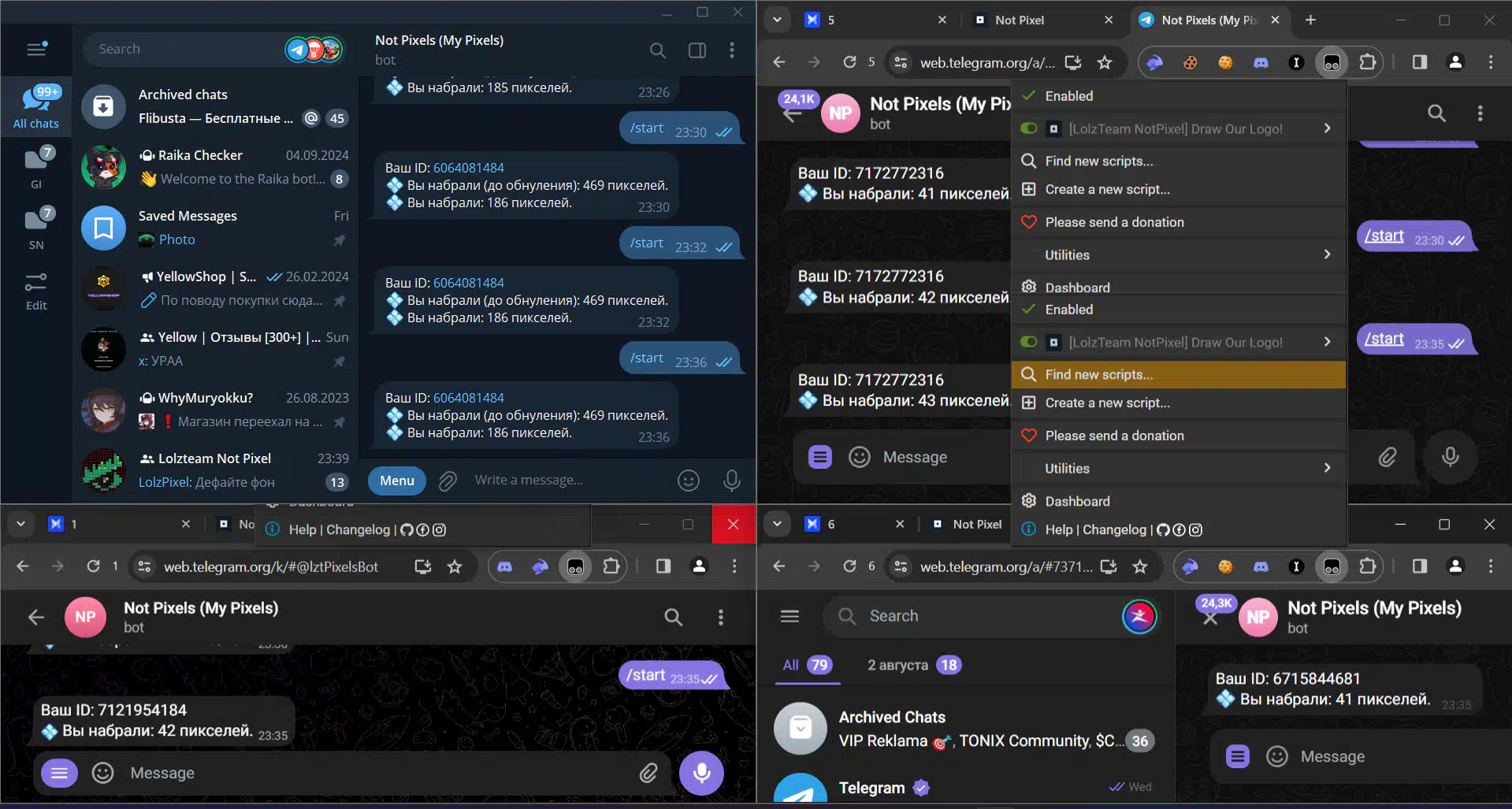Image resolution: width=1512 pixels, height=809 pixels.
Task: Click the paperclip attach icon in the tab 1 window chat
Action: pyautogui.click(x=648, y=773)
